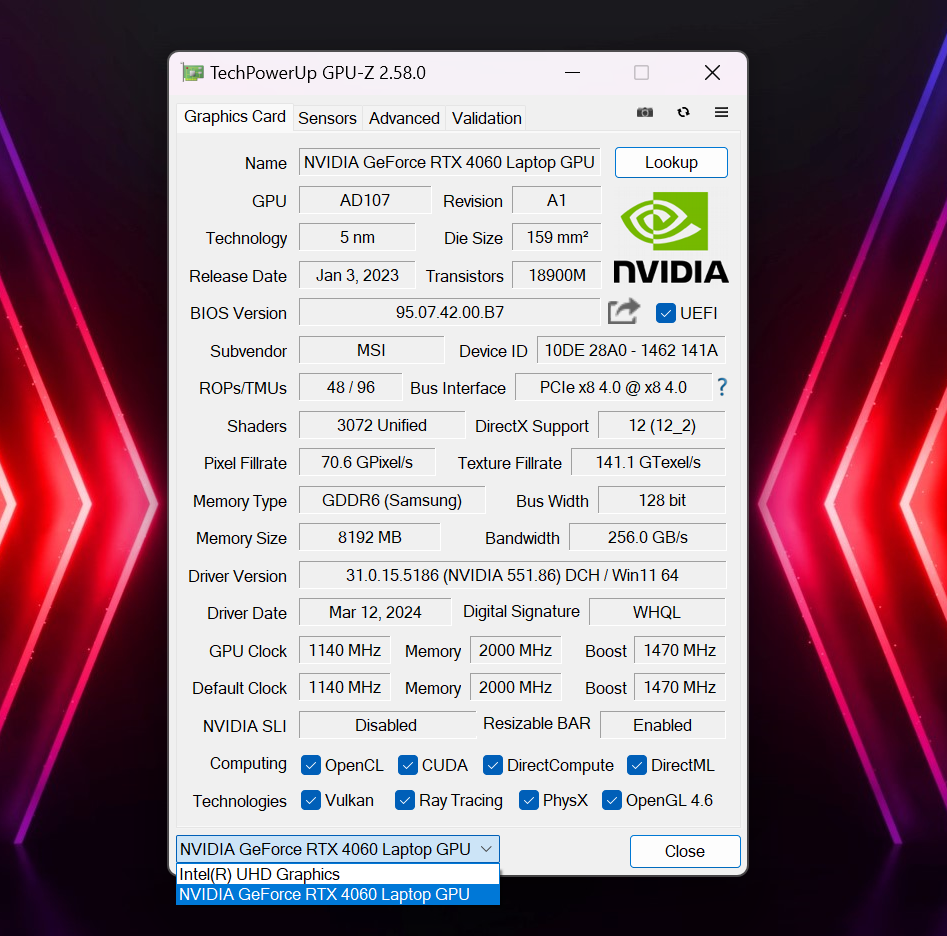Toggle the DirectML checkbox
The height and width of the screenshot is (936, 947).
(x=637, y=765)
